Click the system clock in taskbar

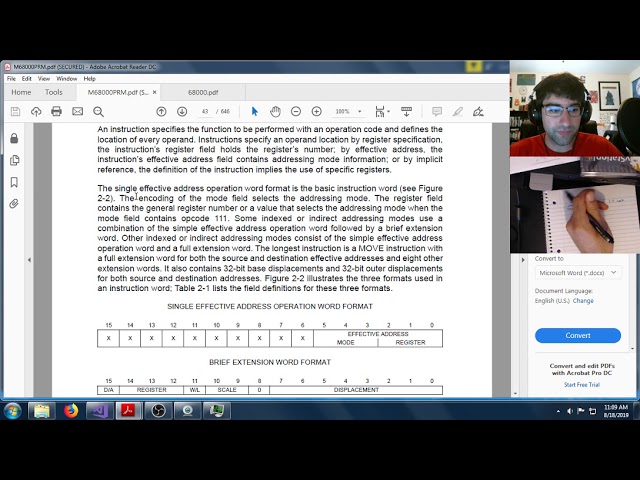[616, 411]
